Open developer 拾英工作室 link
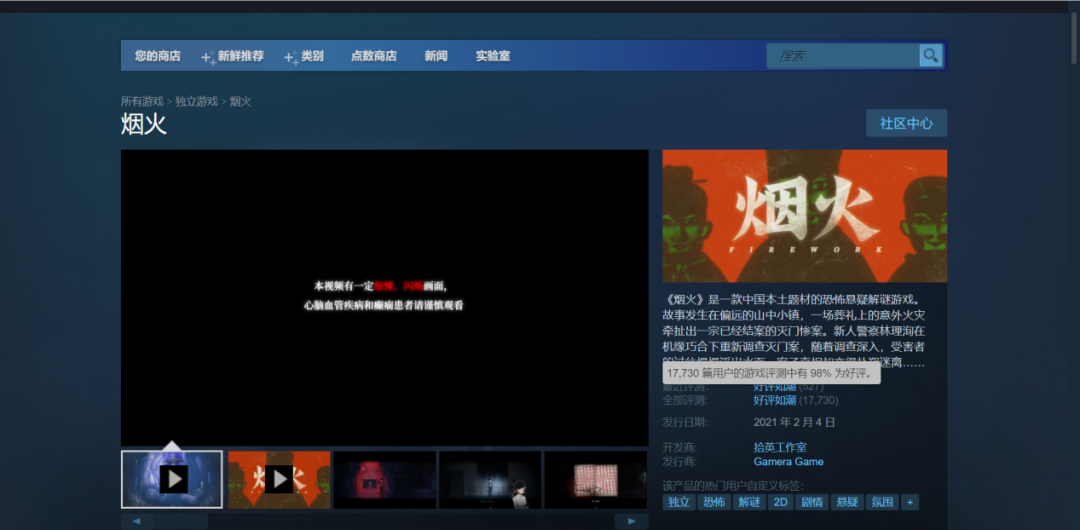 click(780, 447)
